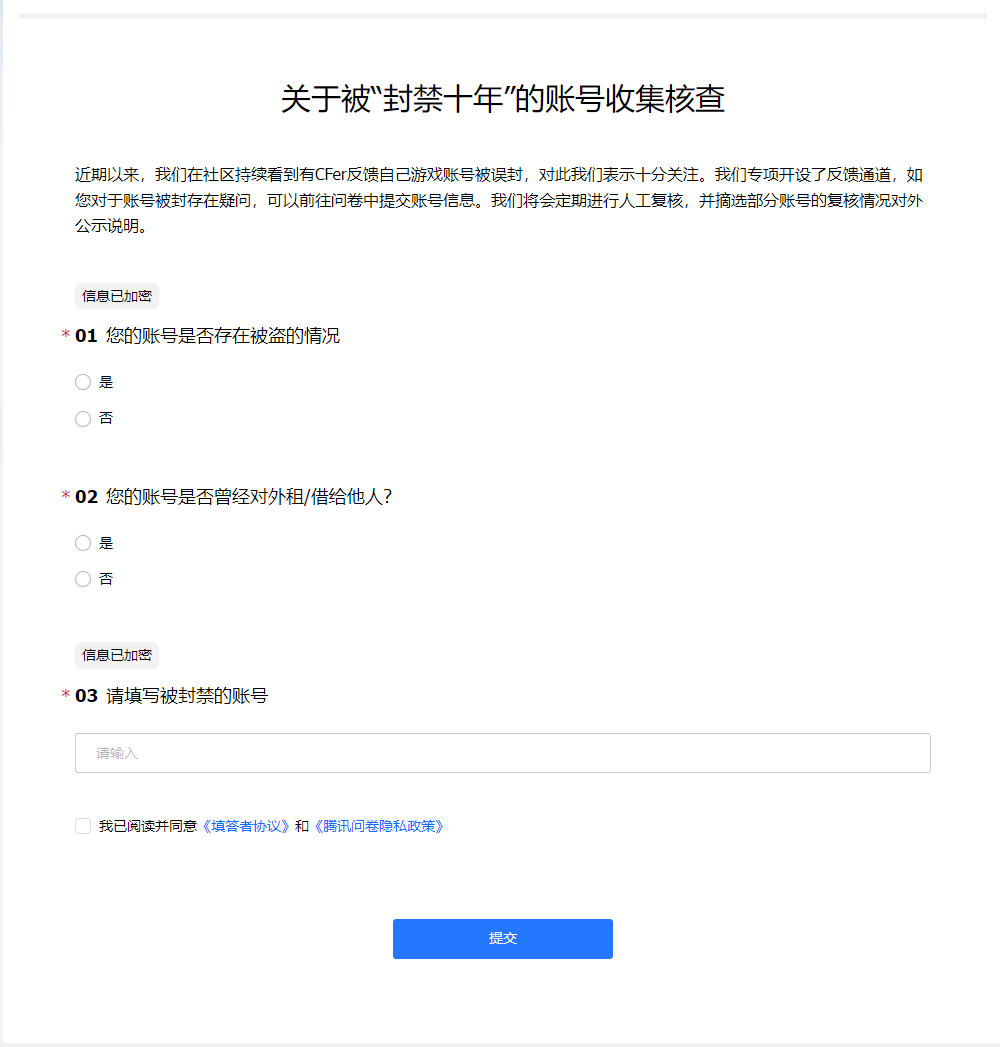Click the red required asterisk beside question 01
The width and height of the screenshot is (1000, 1047).
[65, 334]
